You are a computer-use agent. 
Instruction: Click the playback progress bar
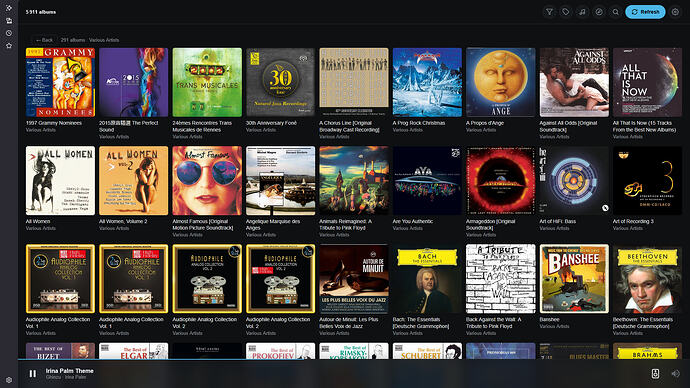pos(354,359)
